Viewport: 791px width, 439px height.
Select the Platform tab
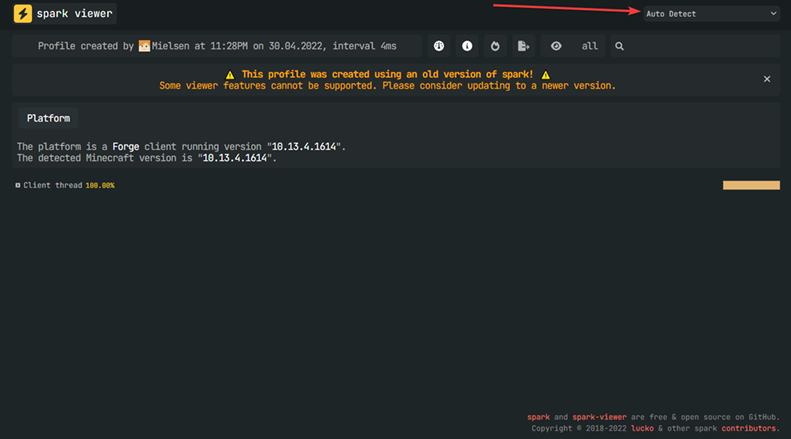tap(48, 118)
